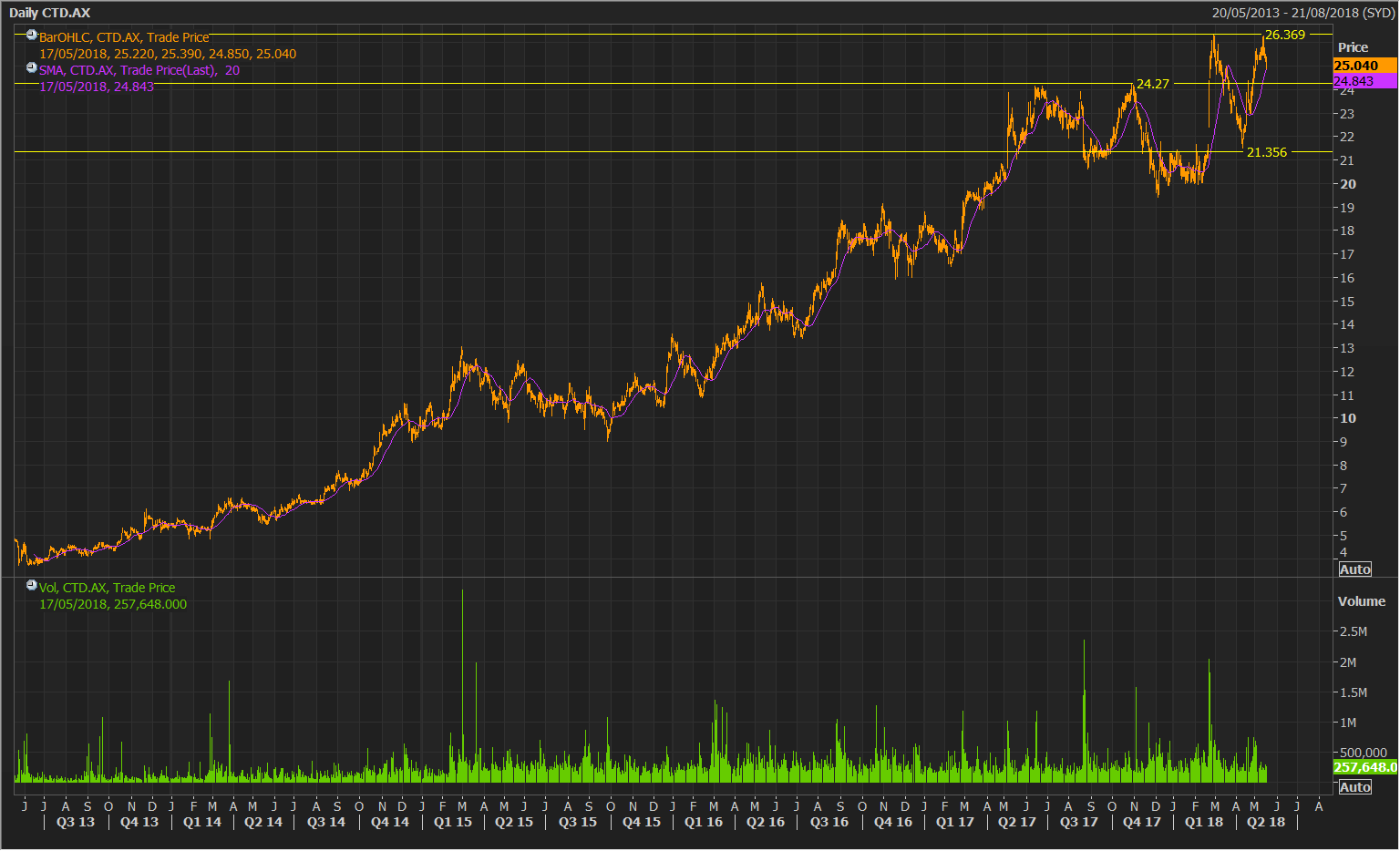Click the green 257,648.0 volume tag
Image resolution: width=1400 pixels, height=851 pixels.
tap(1364, 767)
